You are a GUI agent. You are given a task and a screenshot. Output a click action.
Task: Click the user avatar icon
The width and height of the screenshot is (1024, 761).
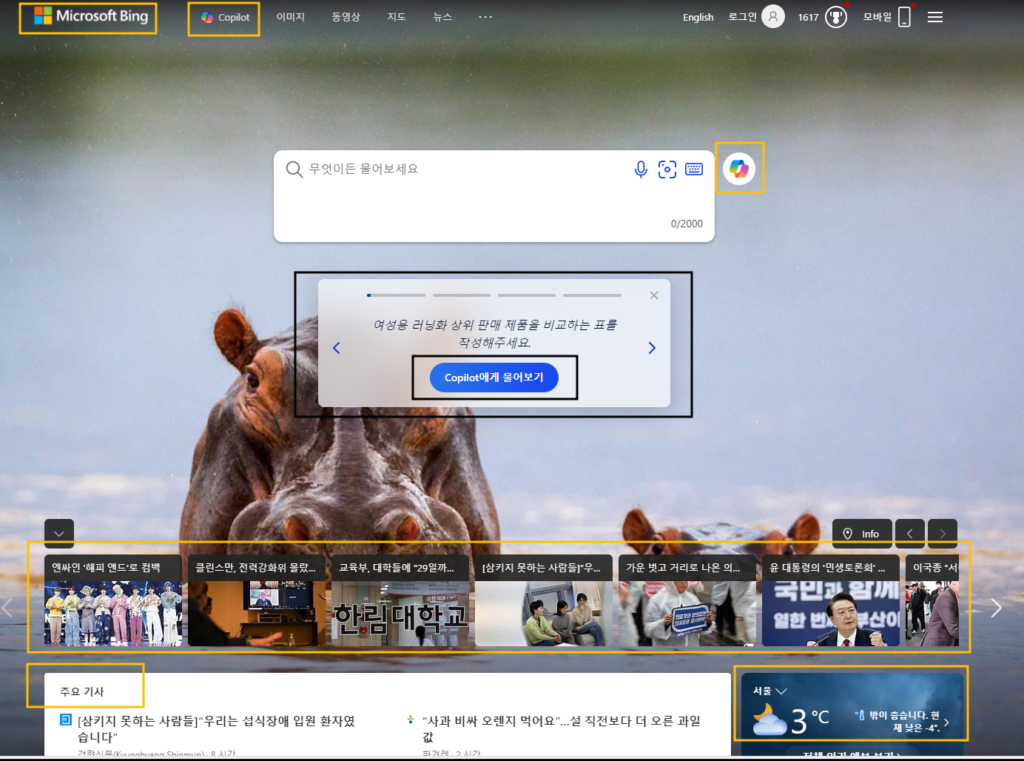click(x=773, y=17)
